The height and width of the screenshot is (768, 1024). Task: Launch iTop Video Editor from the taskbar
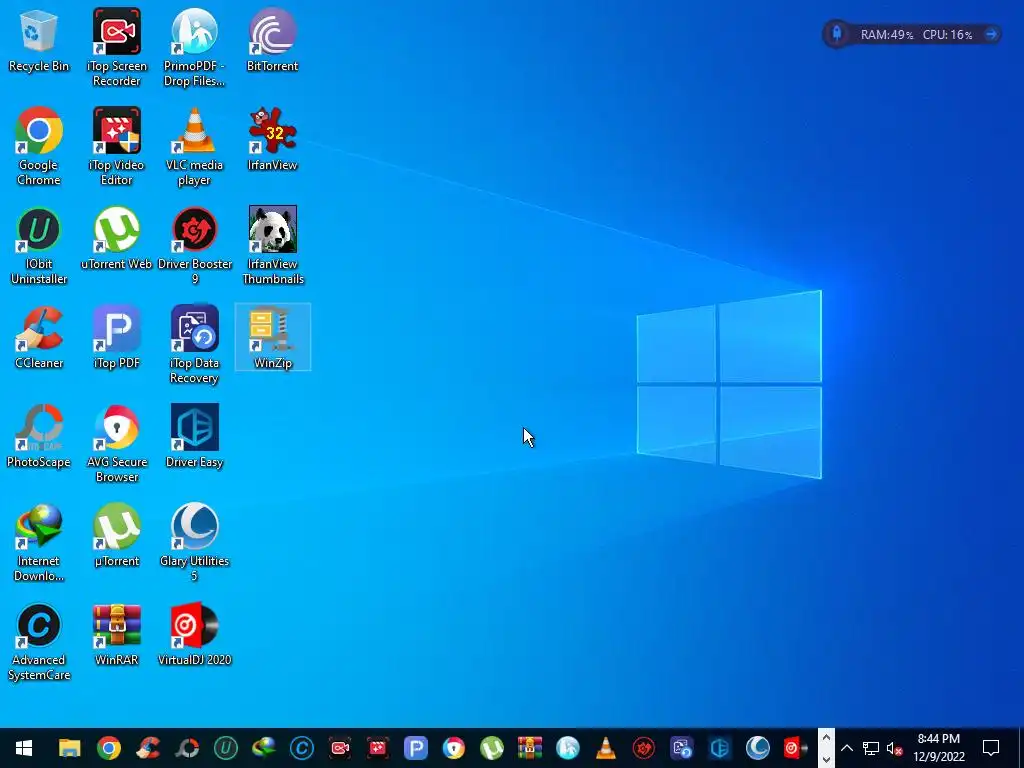pos(377,748)
